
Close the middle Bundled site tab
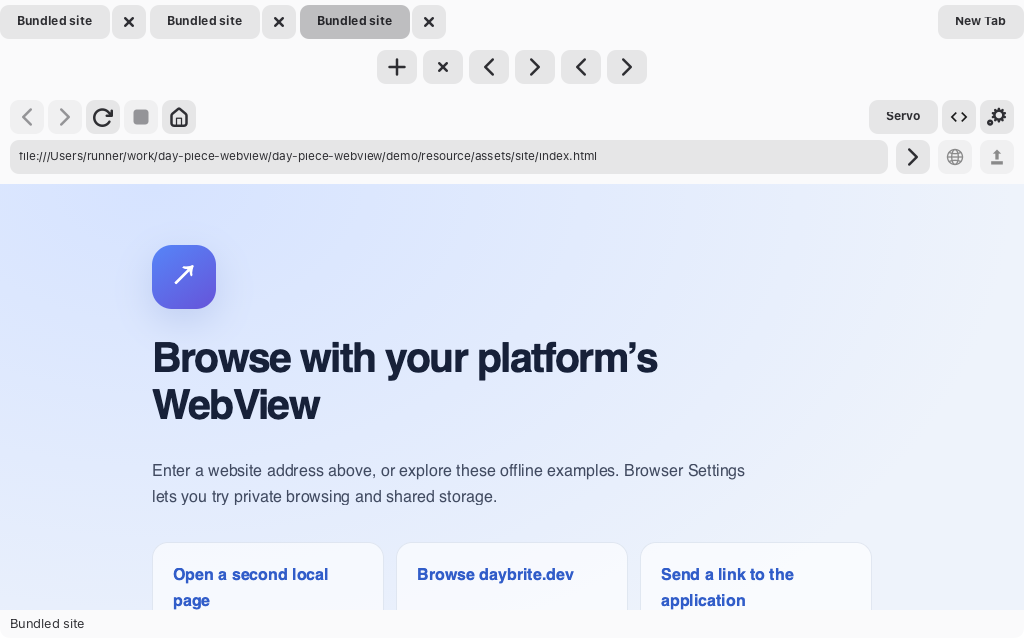[x=279, y=22]
